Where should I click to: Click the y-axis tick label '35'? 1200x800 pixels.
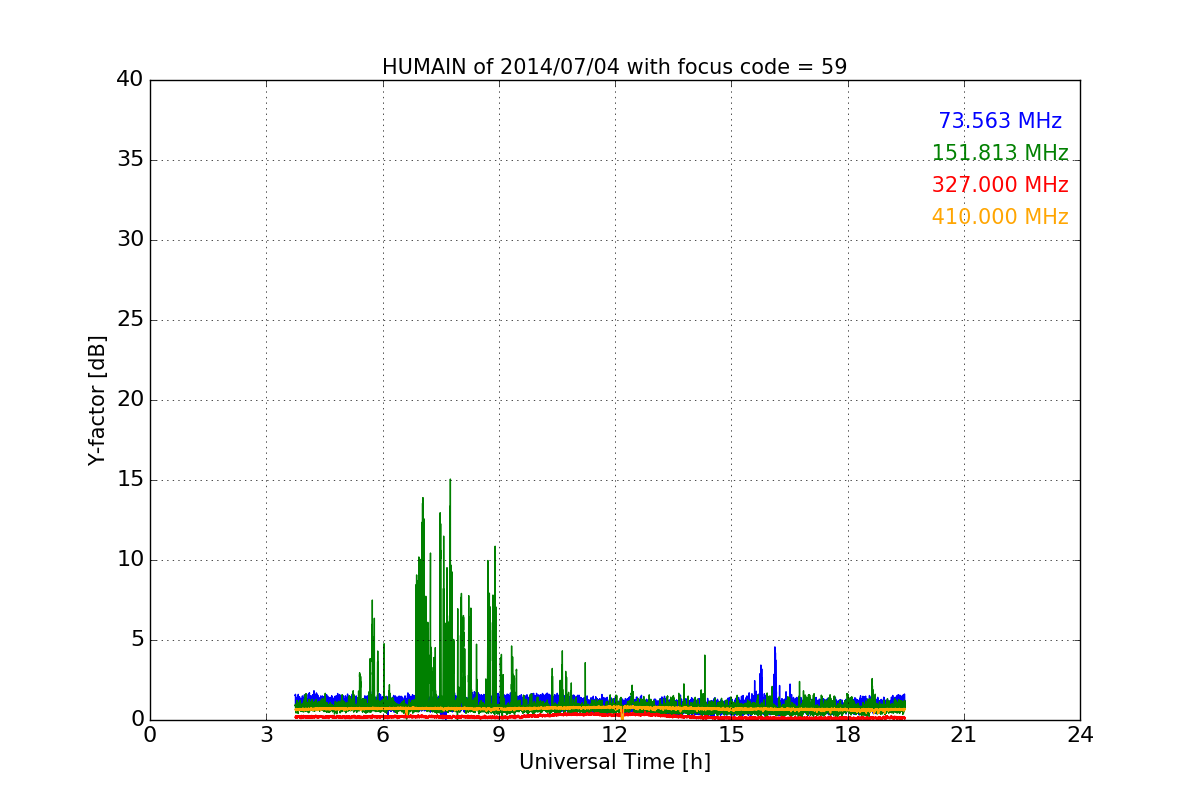130,160
